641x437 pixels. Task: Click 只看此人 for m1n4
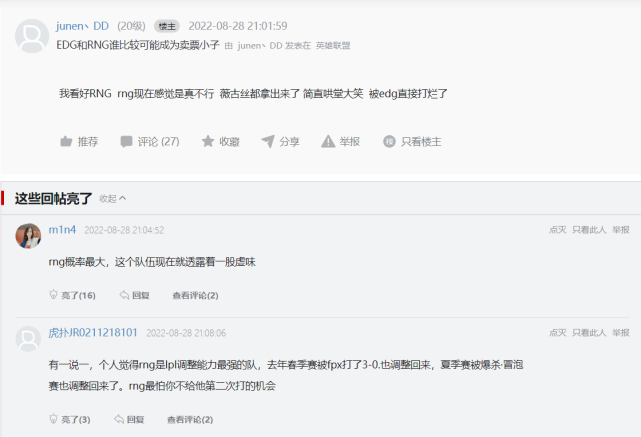[589, 230]
